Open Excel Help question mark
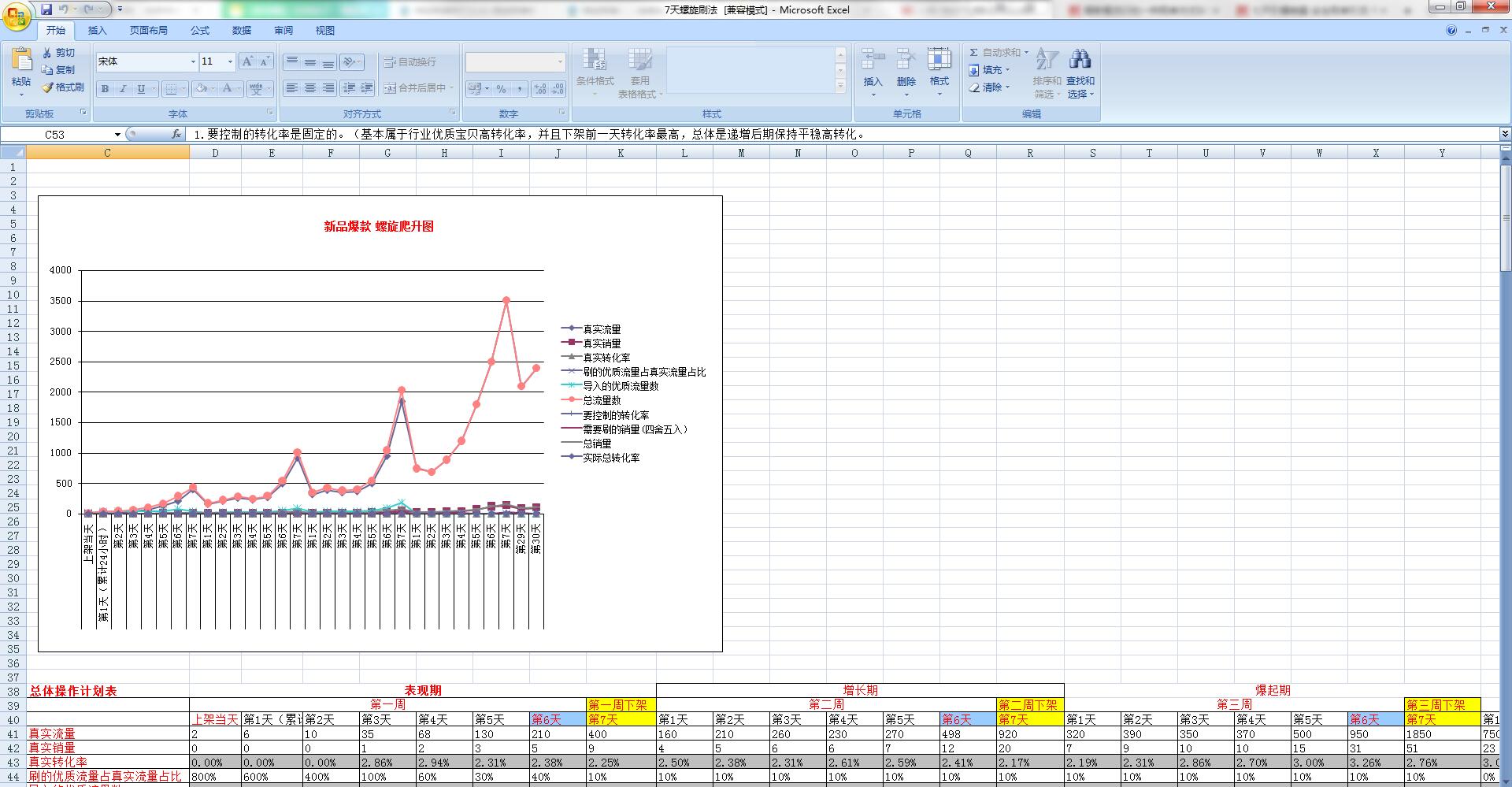The height and width of the screenshot is (787, 1512). (1451, 31)
